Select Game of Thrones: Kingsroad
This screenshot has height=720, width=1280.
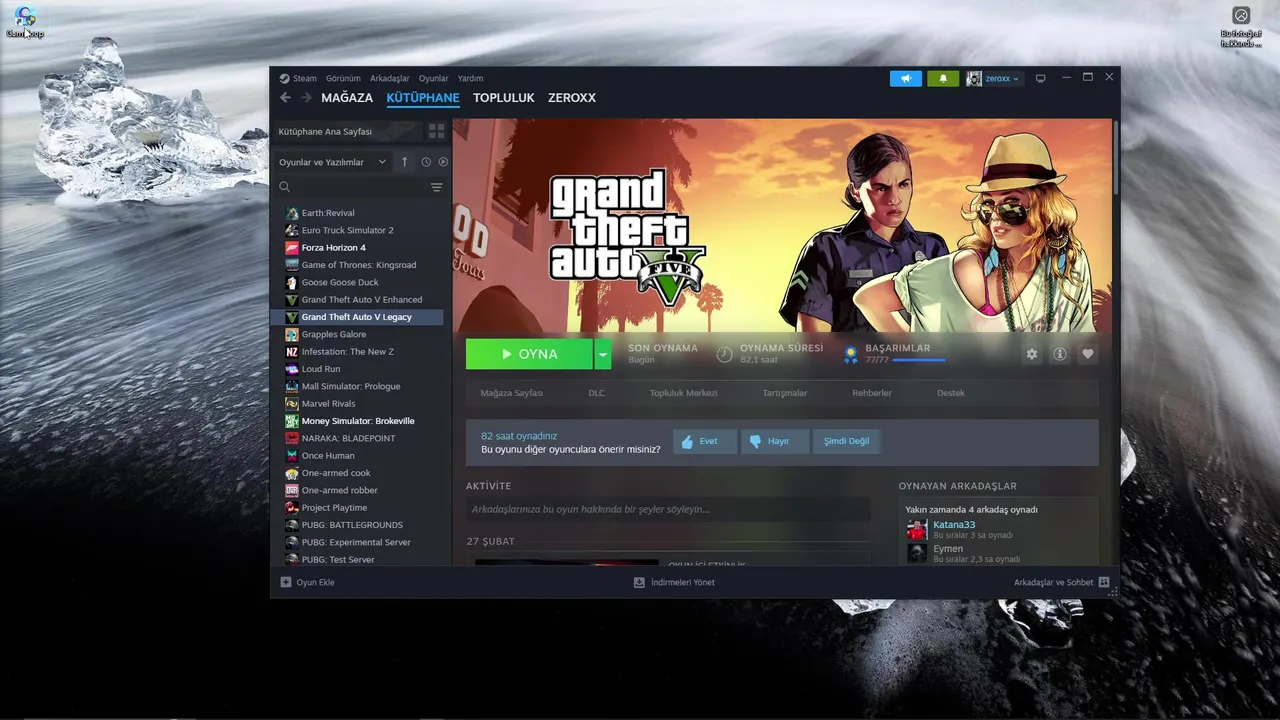(x=360, y=265)
